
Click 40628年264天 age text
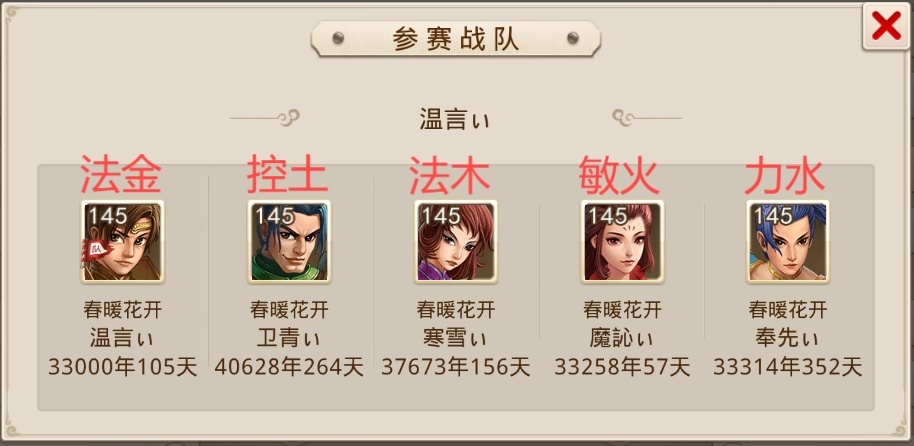point(289,367)
